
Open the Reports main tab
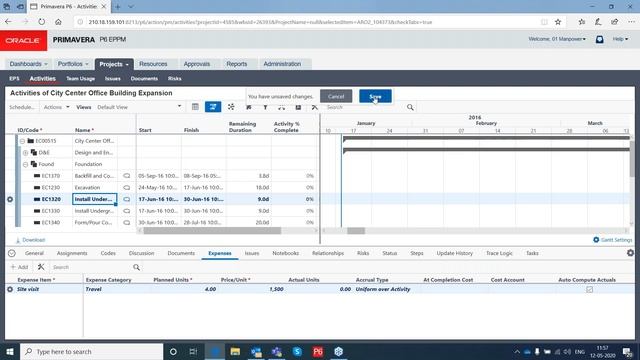[237, 64]
